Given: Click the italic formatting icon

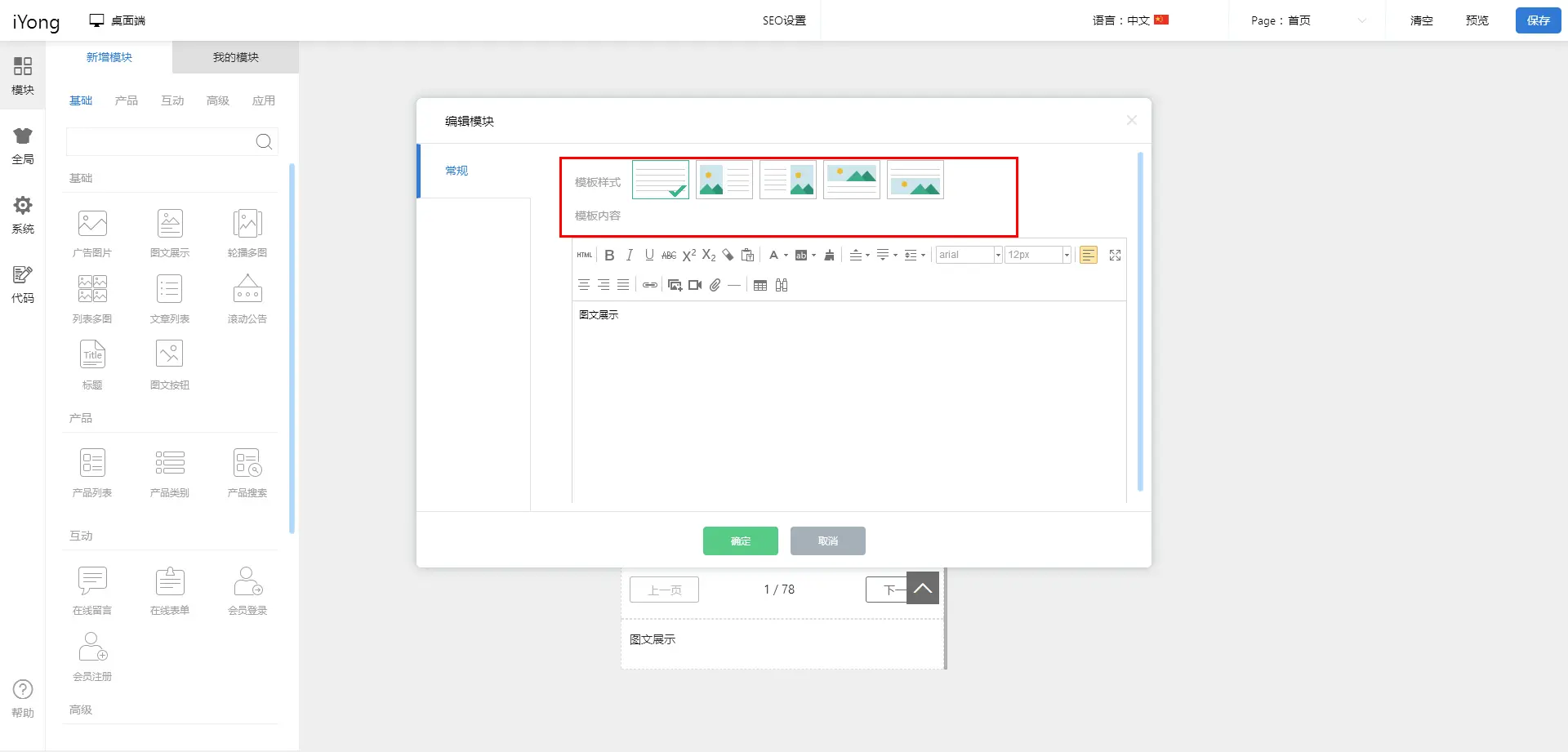Looking at the screenshot, I should pyautogui.click(x=629, y=256).
